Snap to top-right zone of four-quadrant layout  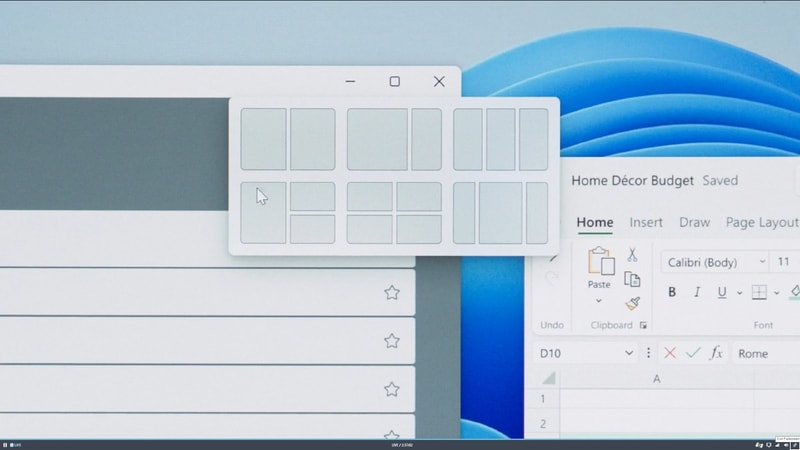coord(419,196)
